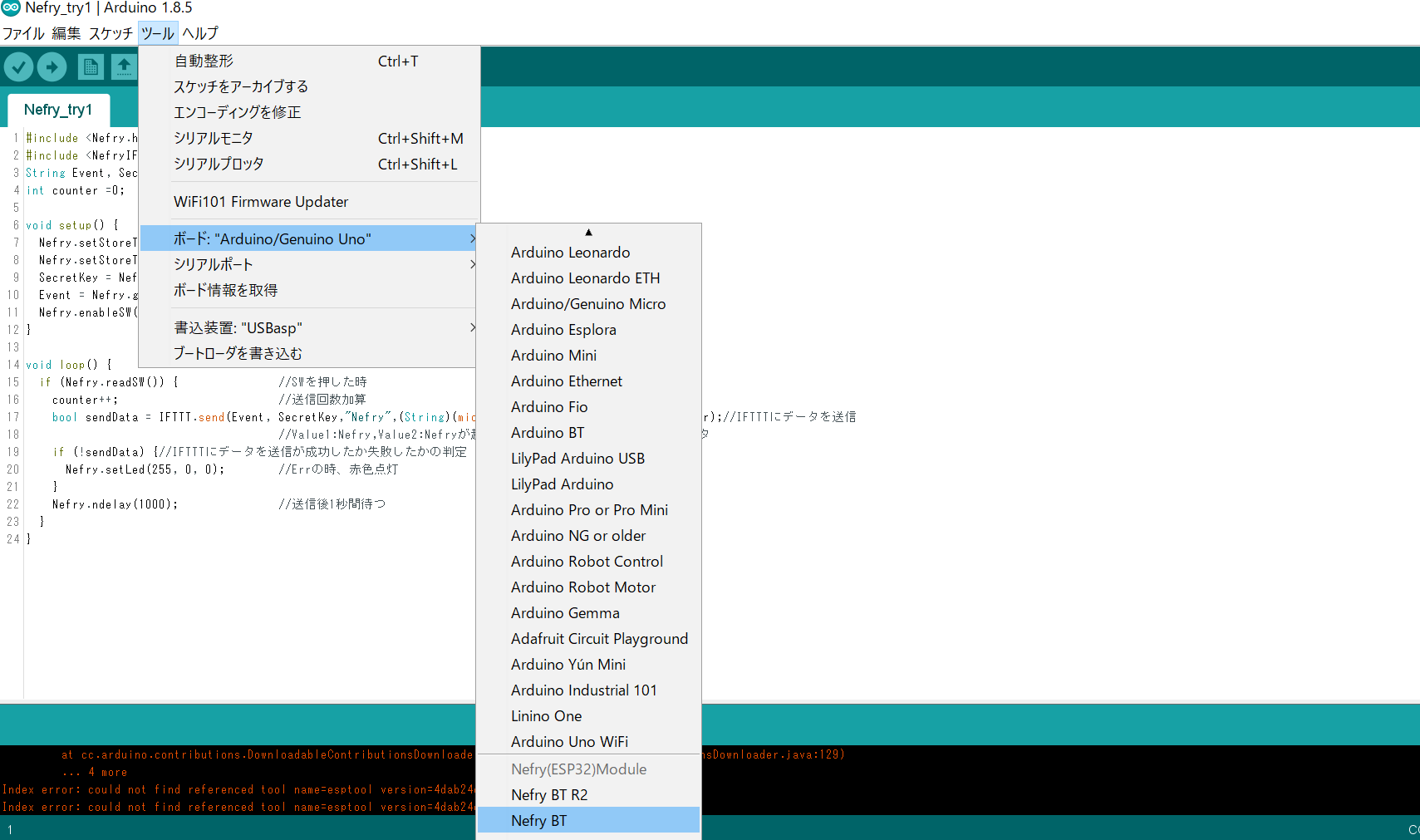Select Arduino Robot Control board
Viewport: 1420px width, 840px height.
coord(588,562)
